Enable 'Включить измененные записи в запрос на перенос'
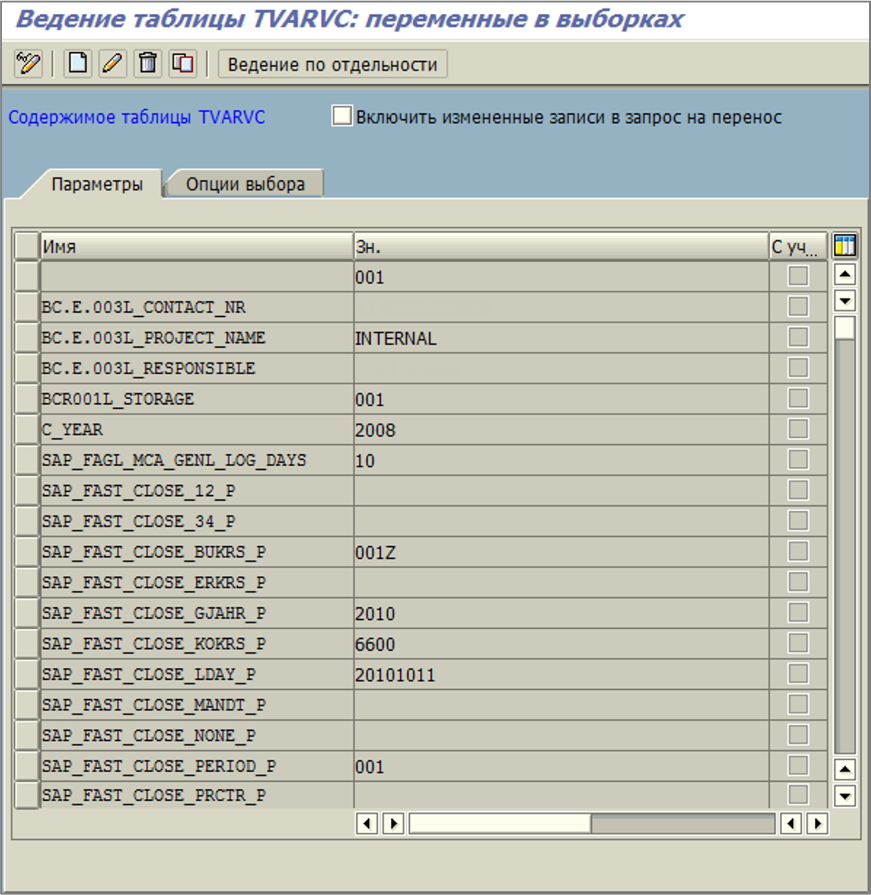 point(342,116)
